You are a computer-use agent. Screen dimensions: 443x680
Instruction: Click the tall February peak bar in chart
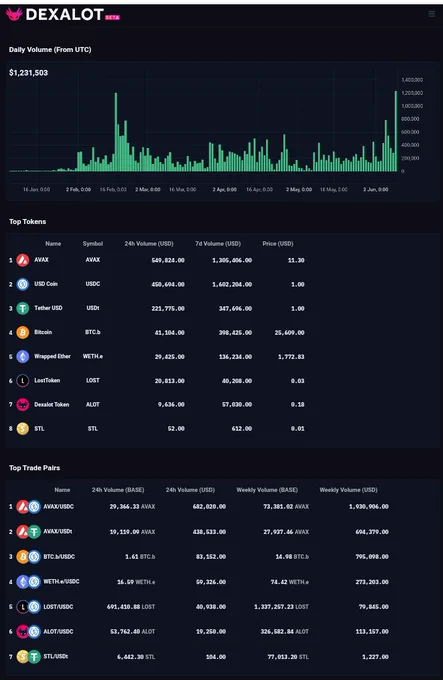click(x=116, y=132)
